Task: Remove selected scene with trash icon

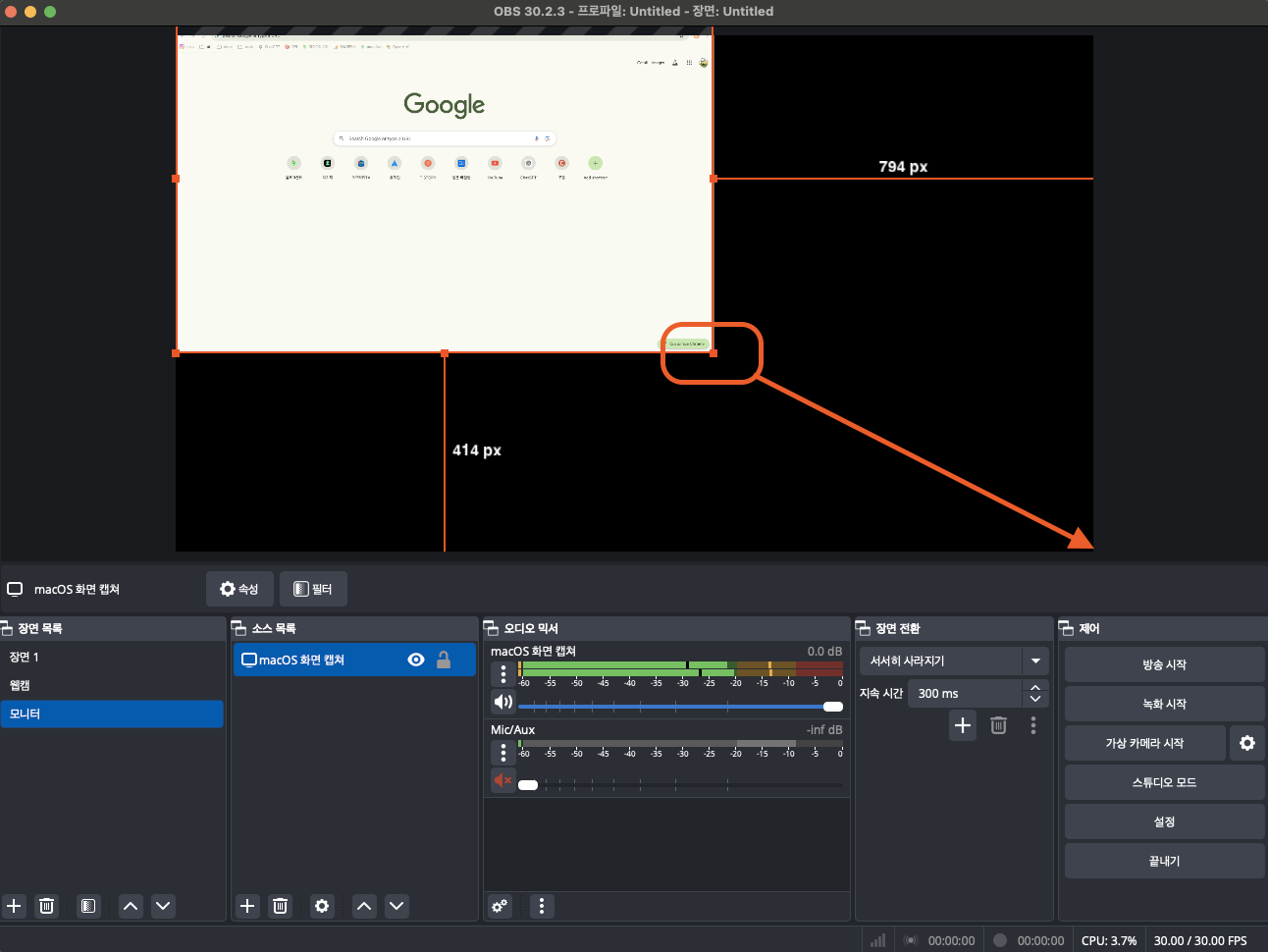Action: pyautogui.click(x=46, y=906)
